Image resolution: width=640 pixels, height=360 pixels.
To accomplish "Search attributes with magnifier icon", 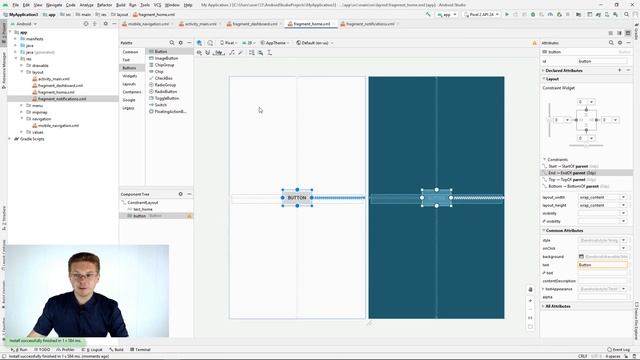I will [x=611, y=42].
